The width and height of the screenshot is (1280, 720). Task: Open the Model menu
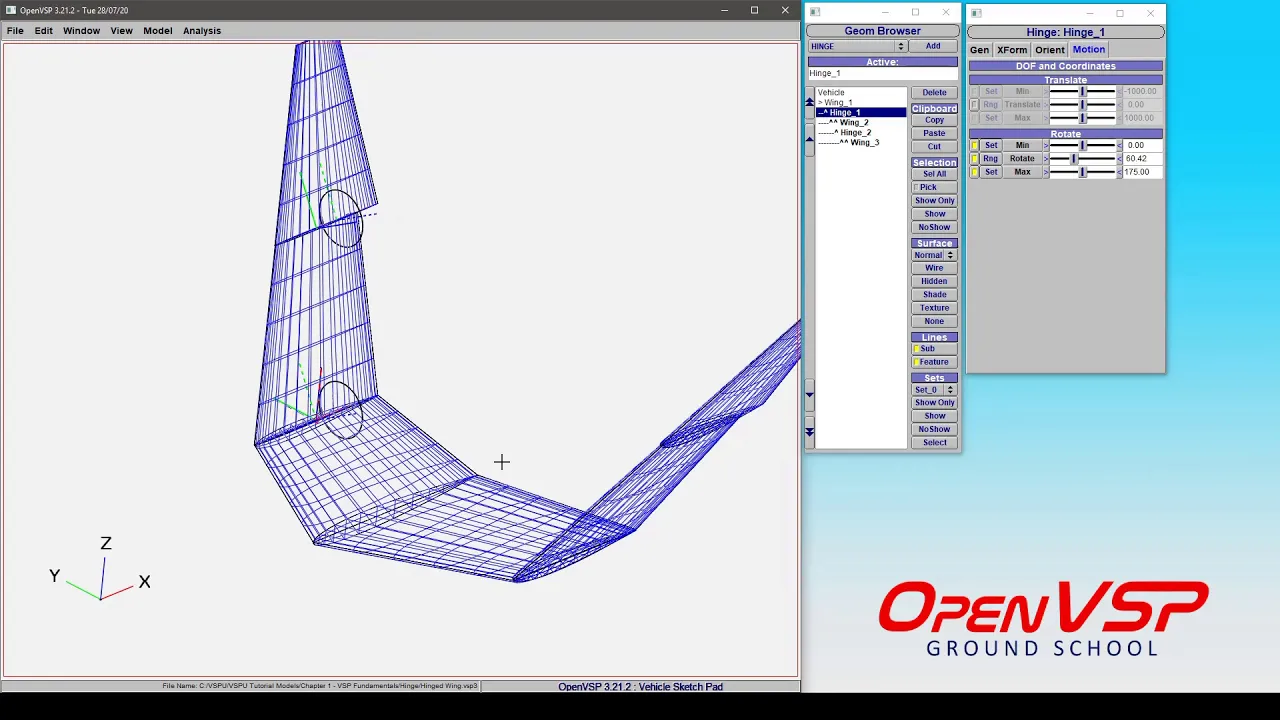click(157, 30)
